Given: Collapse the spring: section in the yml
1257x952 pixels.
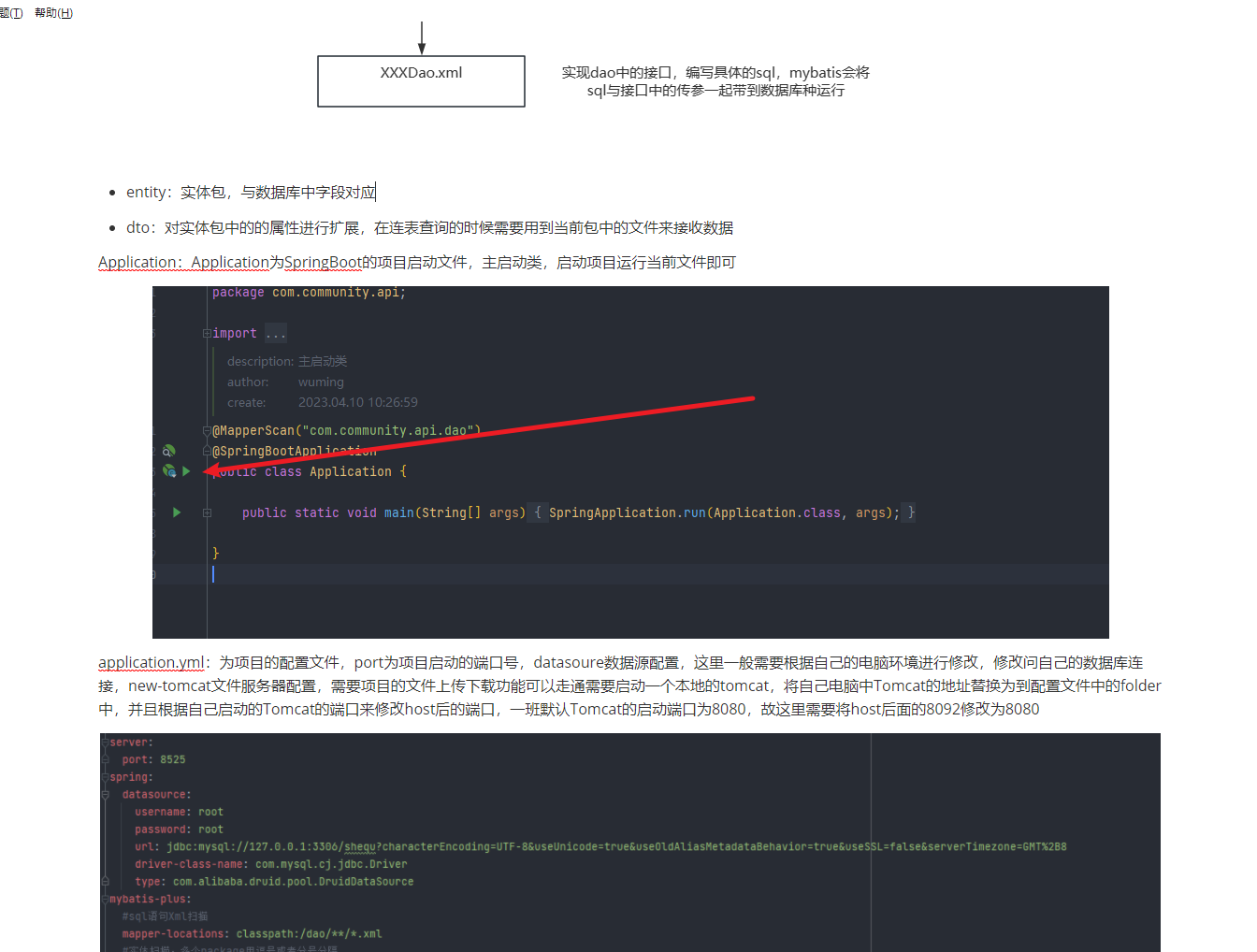Looking at the screenshot, I should (105, 777).
